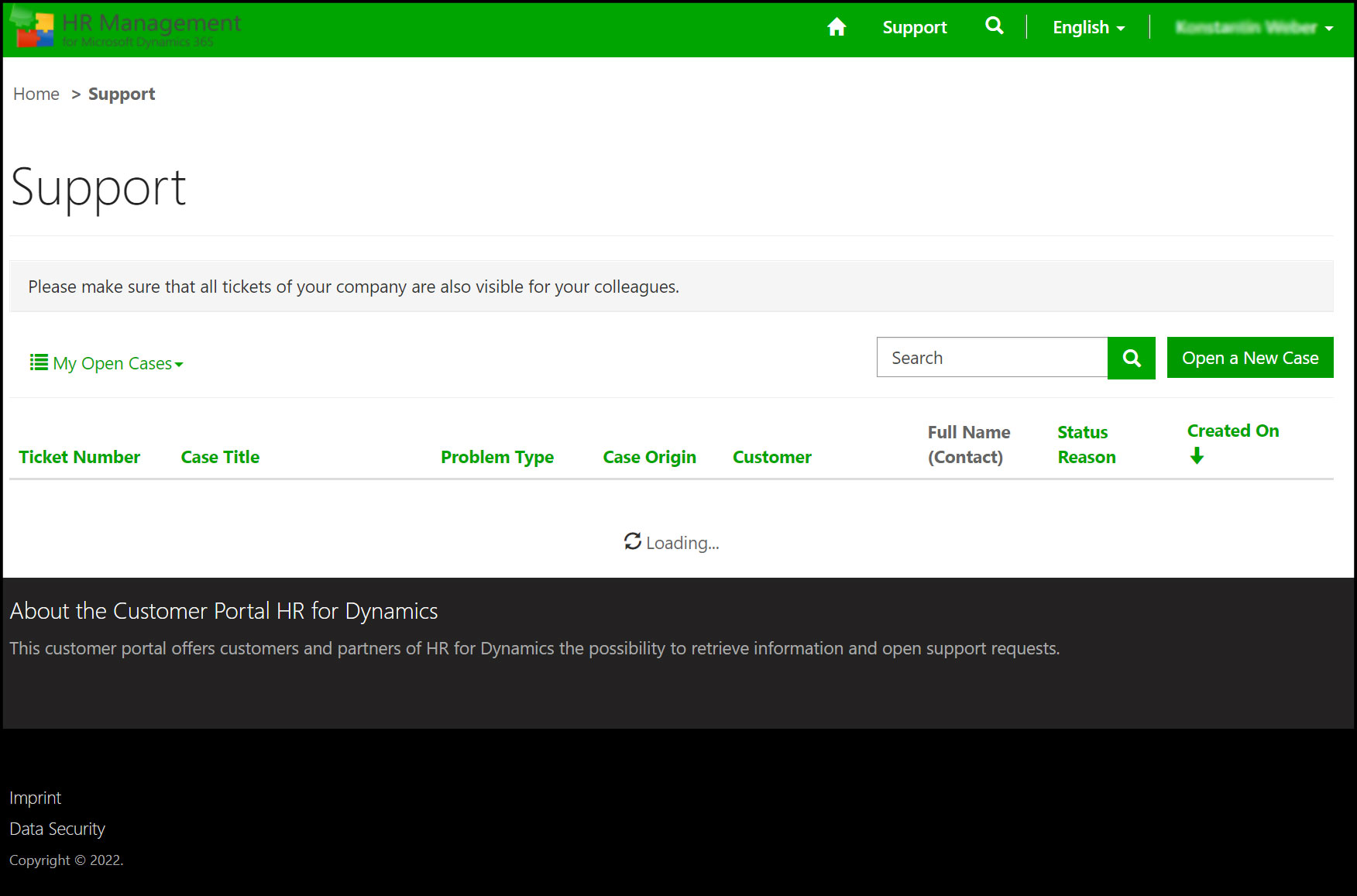Open Support in the top navigation

coord(915,28)
